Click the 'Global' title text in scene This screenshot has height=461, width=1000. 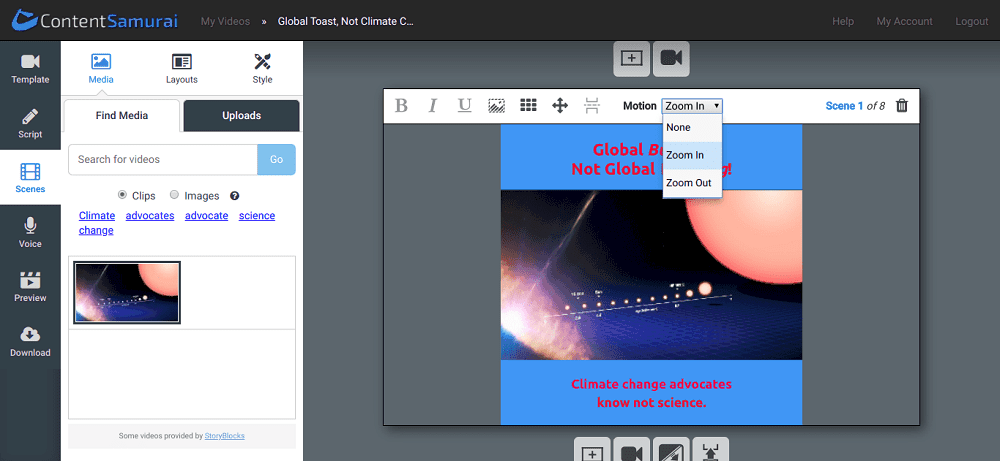click(x=618, y=150)
